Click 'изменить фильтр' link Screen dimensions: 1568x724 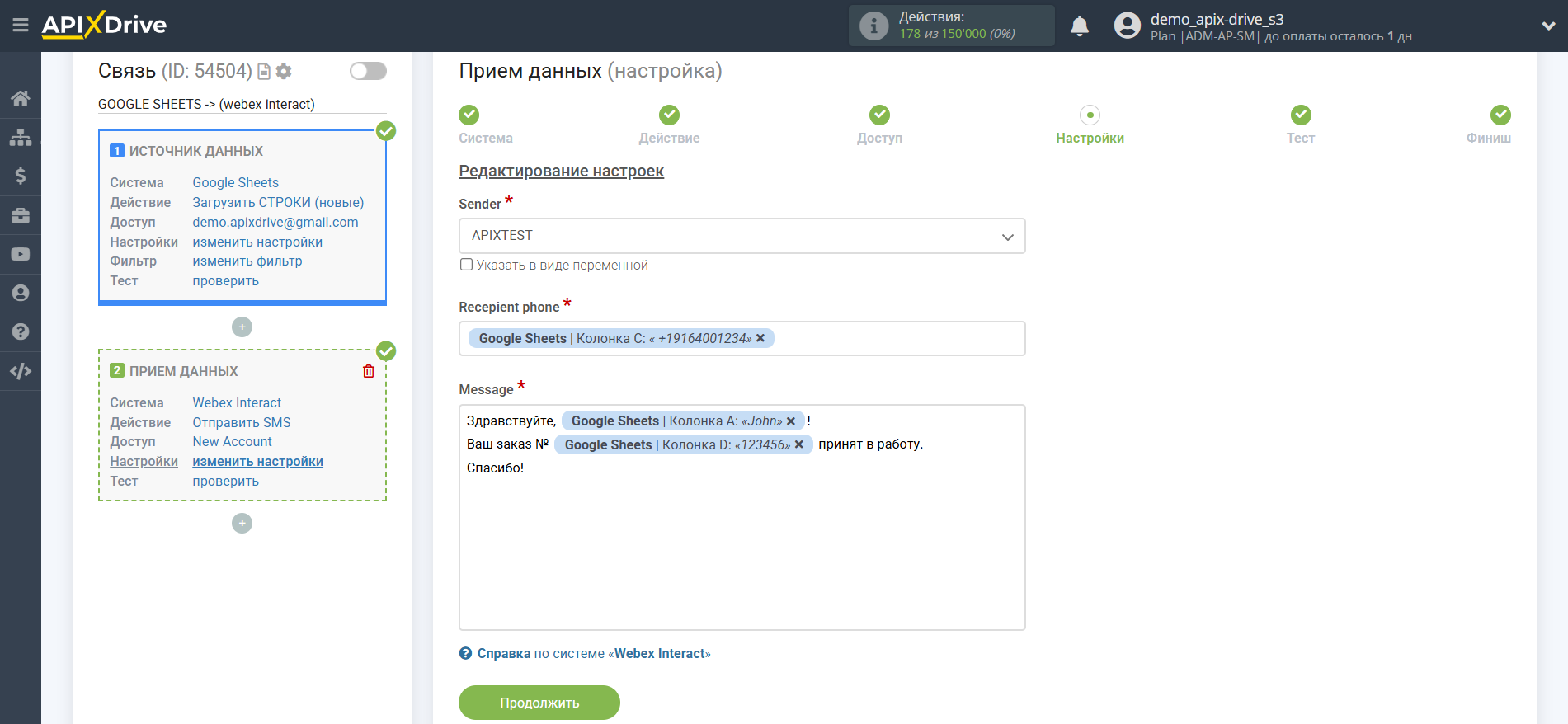pyautogui.click(x=247, y=261)
